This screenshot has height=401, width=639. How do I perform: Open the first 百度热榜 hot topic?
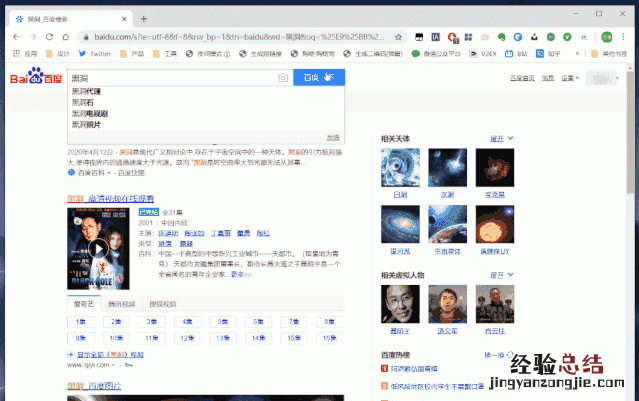pos(414,368)
